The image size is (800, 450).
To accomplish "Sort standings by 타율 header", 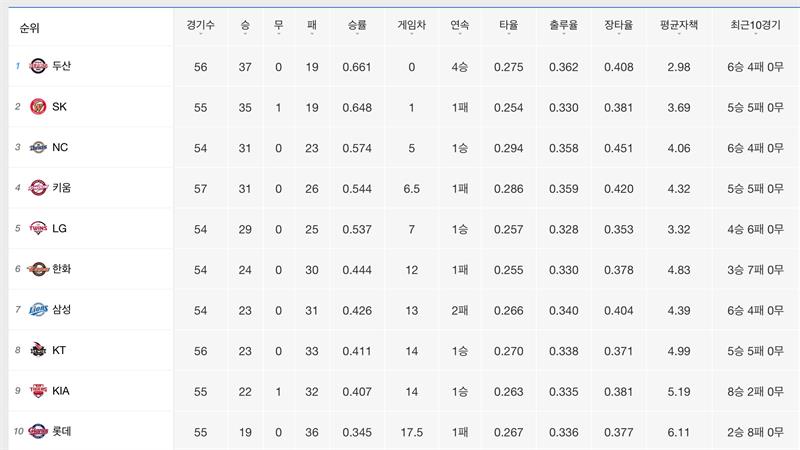I will (508, 24).
